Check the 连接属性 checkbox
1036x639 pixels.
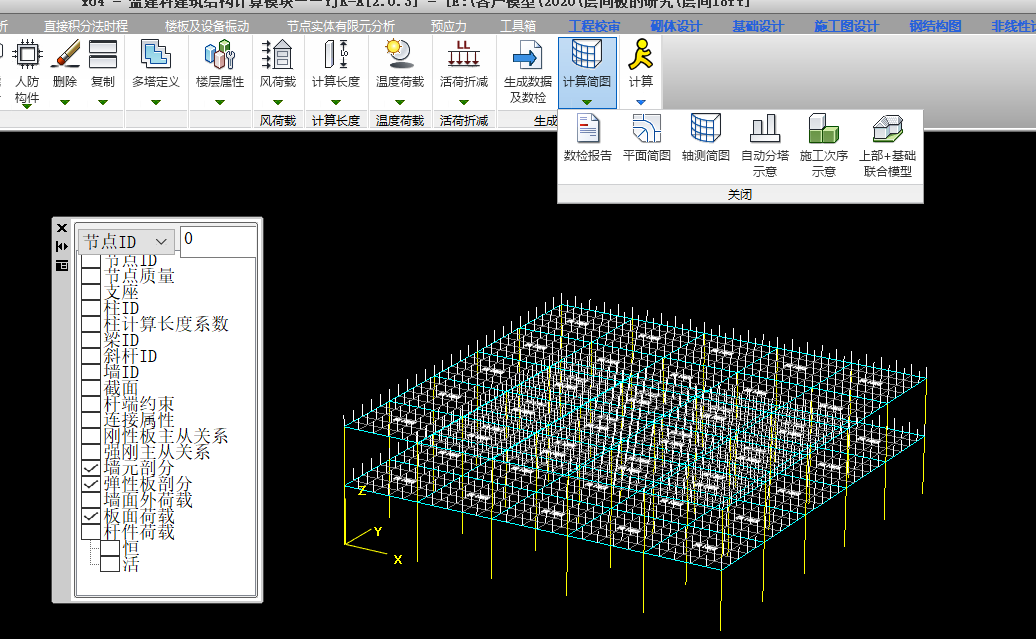point(91,420)
